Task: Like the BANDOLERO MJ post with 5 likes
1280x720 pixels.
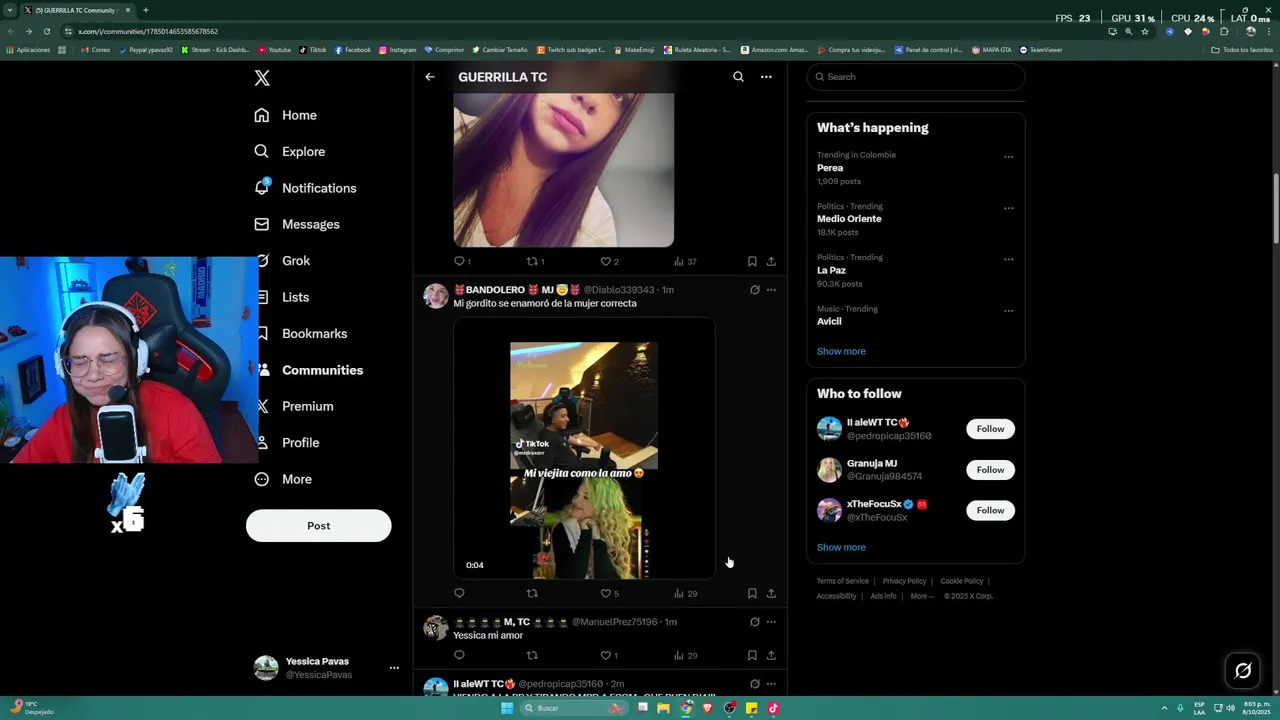Action: [x=609, y=593]
